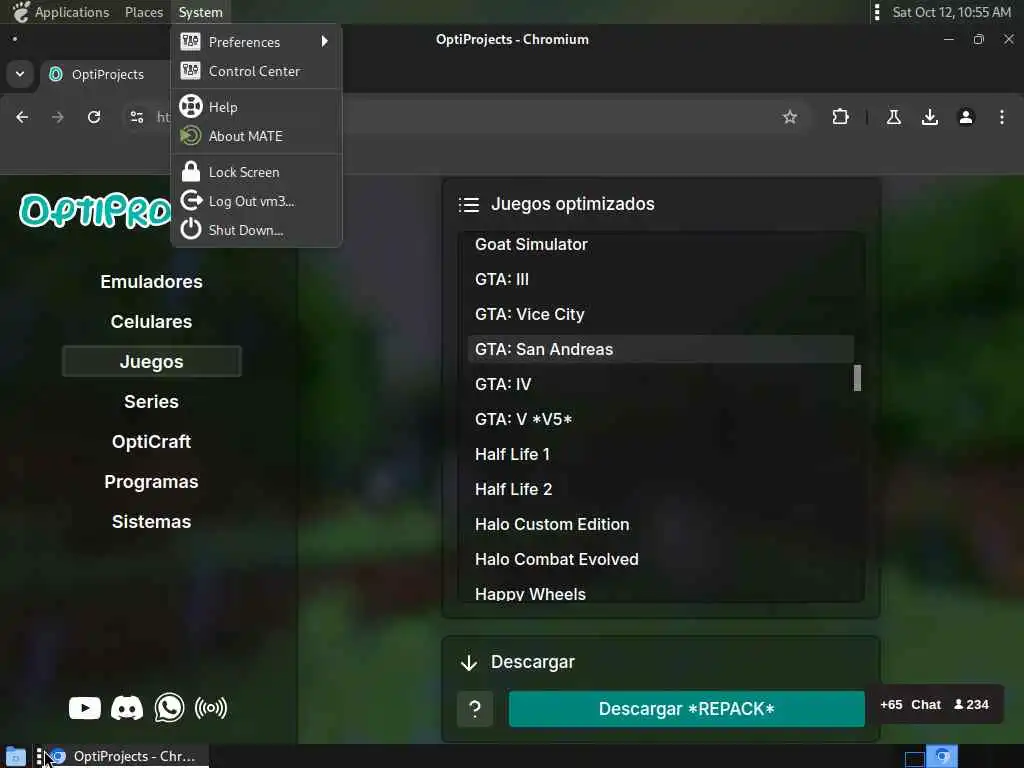The image size is (1024, 768).
Task: Select Halo Custom Edition in the list
Action: click(x=661, y=524)
